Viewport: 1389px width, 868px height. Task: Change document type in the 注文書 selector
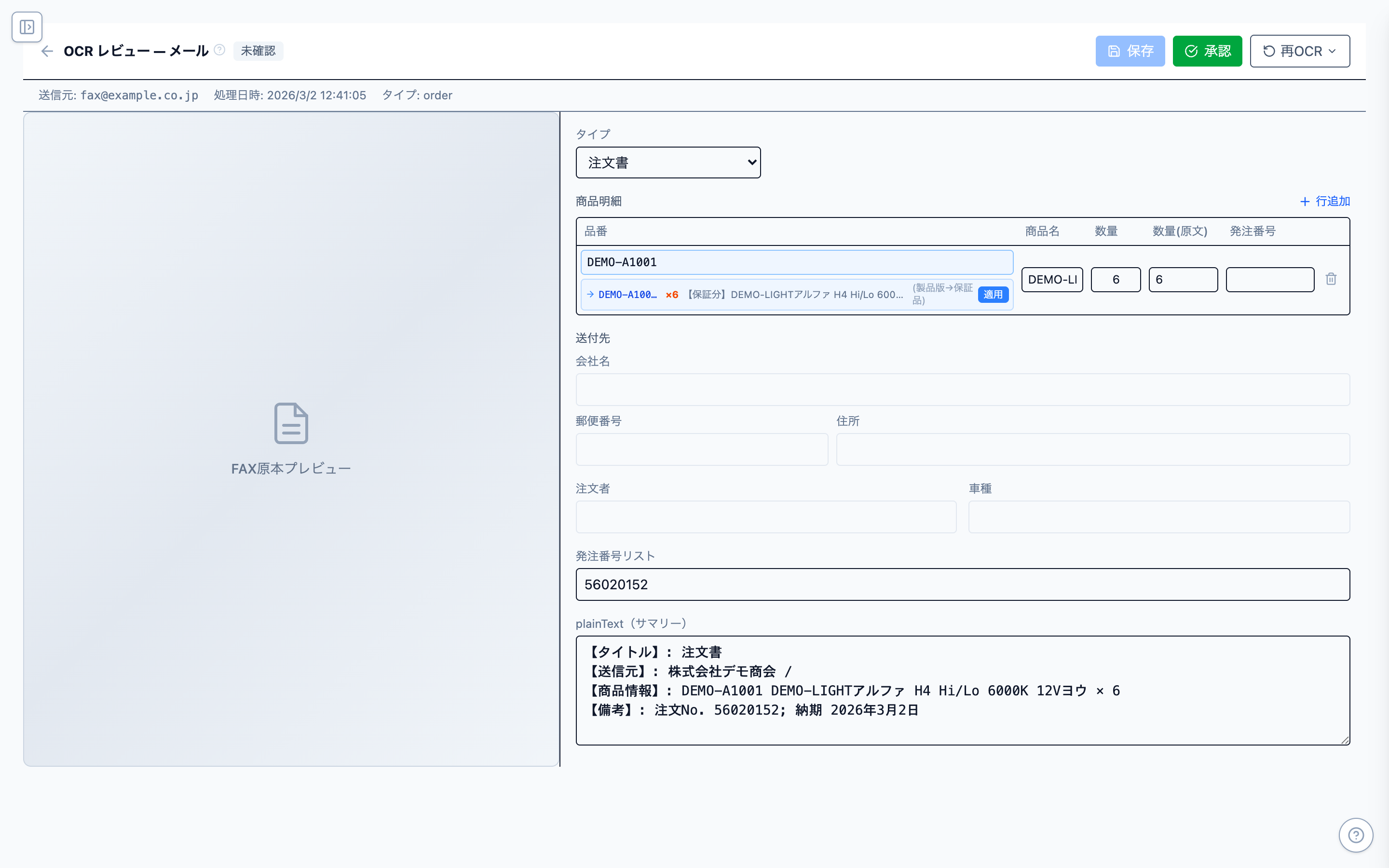[667, 163]
